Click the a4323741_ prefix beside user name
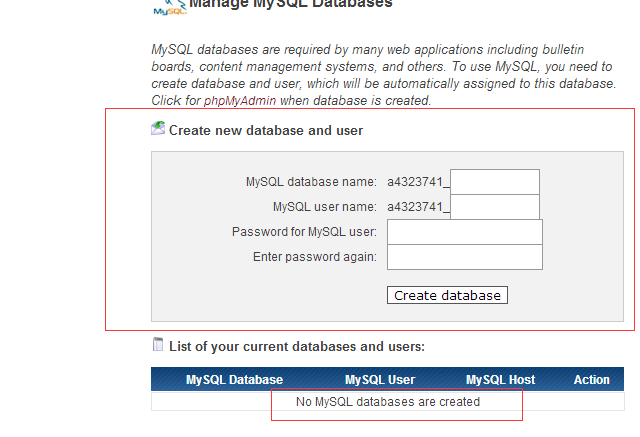 point(418,207)
